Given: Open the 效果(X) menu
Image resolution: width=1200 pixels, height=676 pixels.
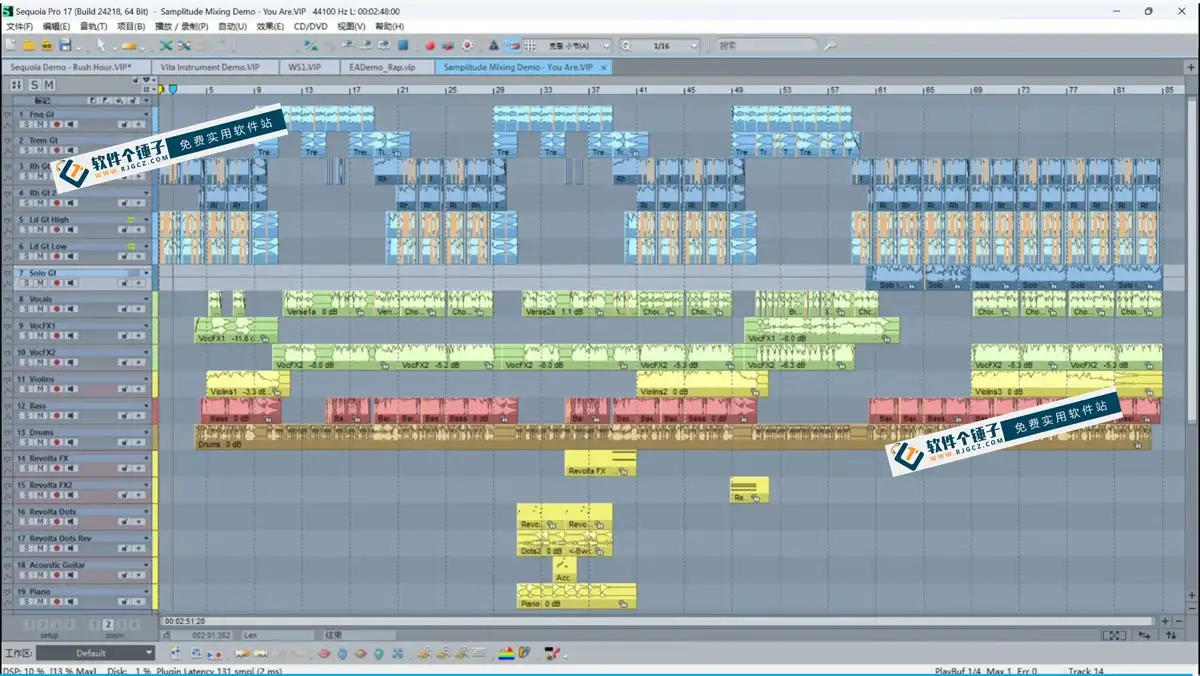Looking at the screenshot, I should (x=268, y=26).
